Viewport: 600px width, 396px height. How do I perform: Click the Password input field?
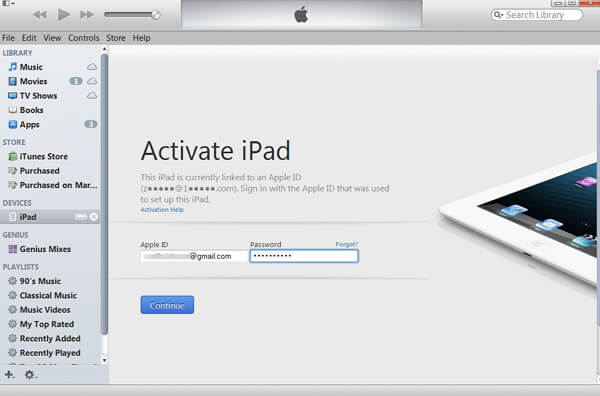pos(304,256)
